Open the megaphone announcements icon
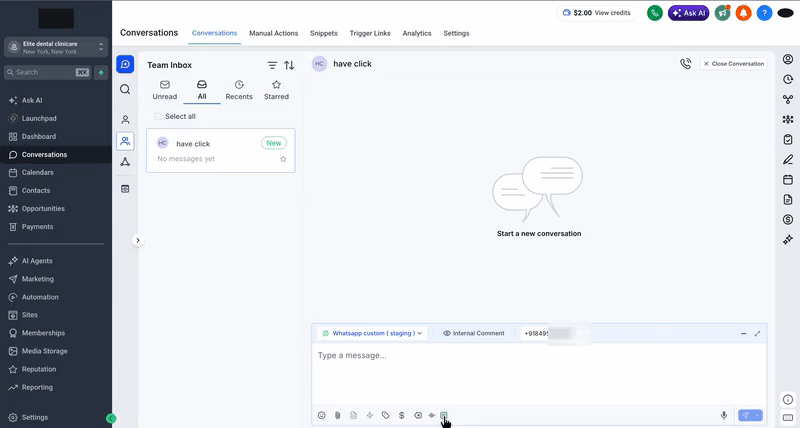This screenshot has width=800, height=428. pos(722,13)
